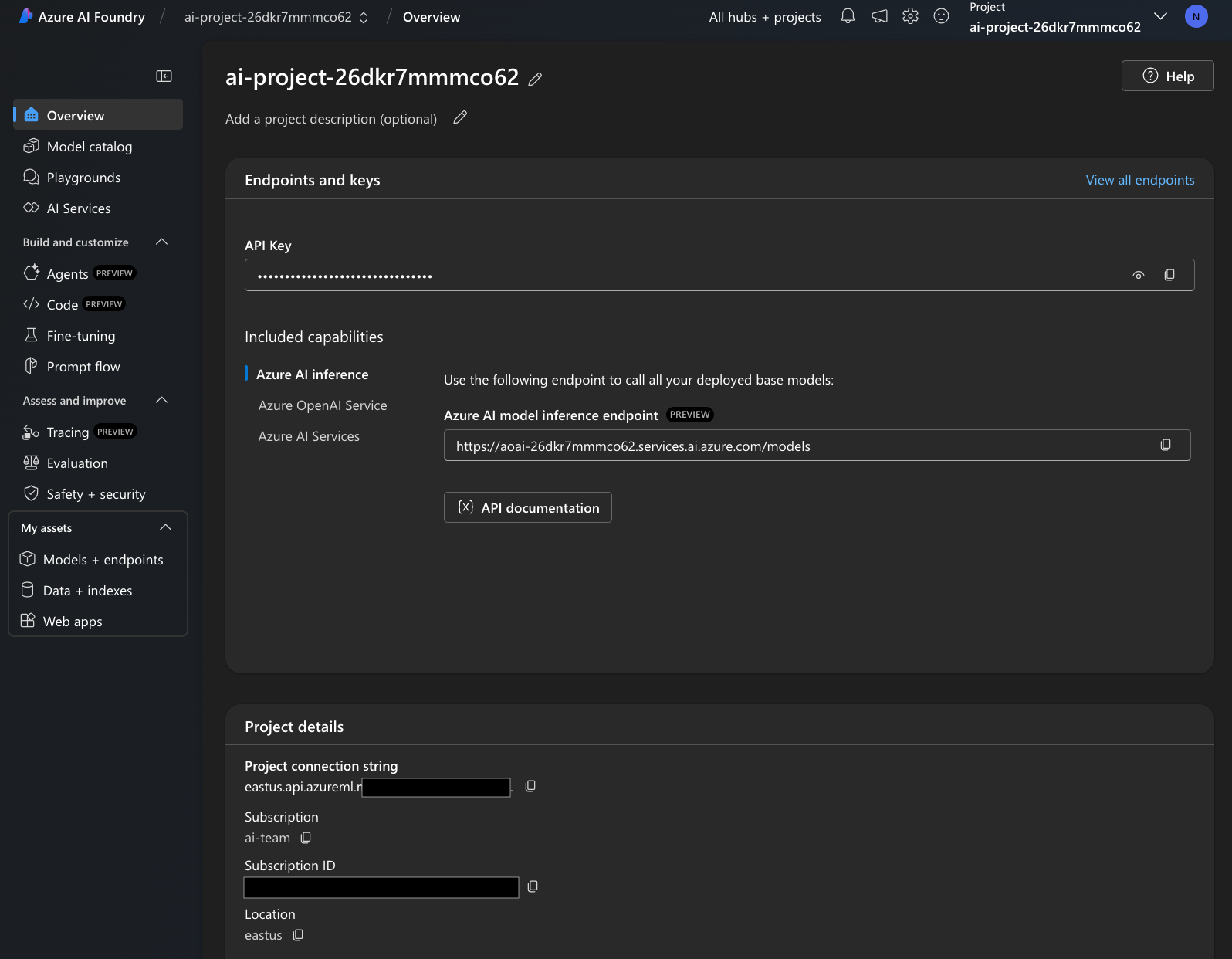Edit the project name pencil icon
This screenshot has width=1232, height=959.
click(x=535, y=79)
